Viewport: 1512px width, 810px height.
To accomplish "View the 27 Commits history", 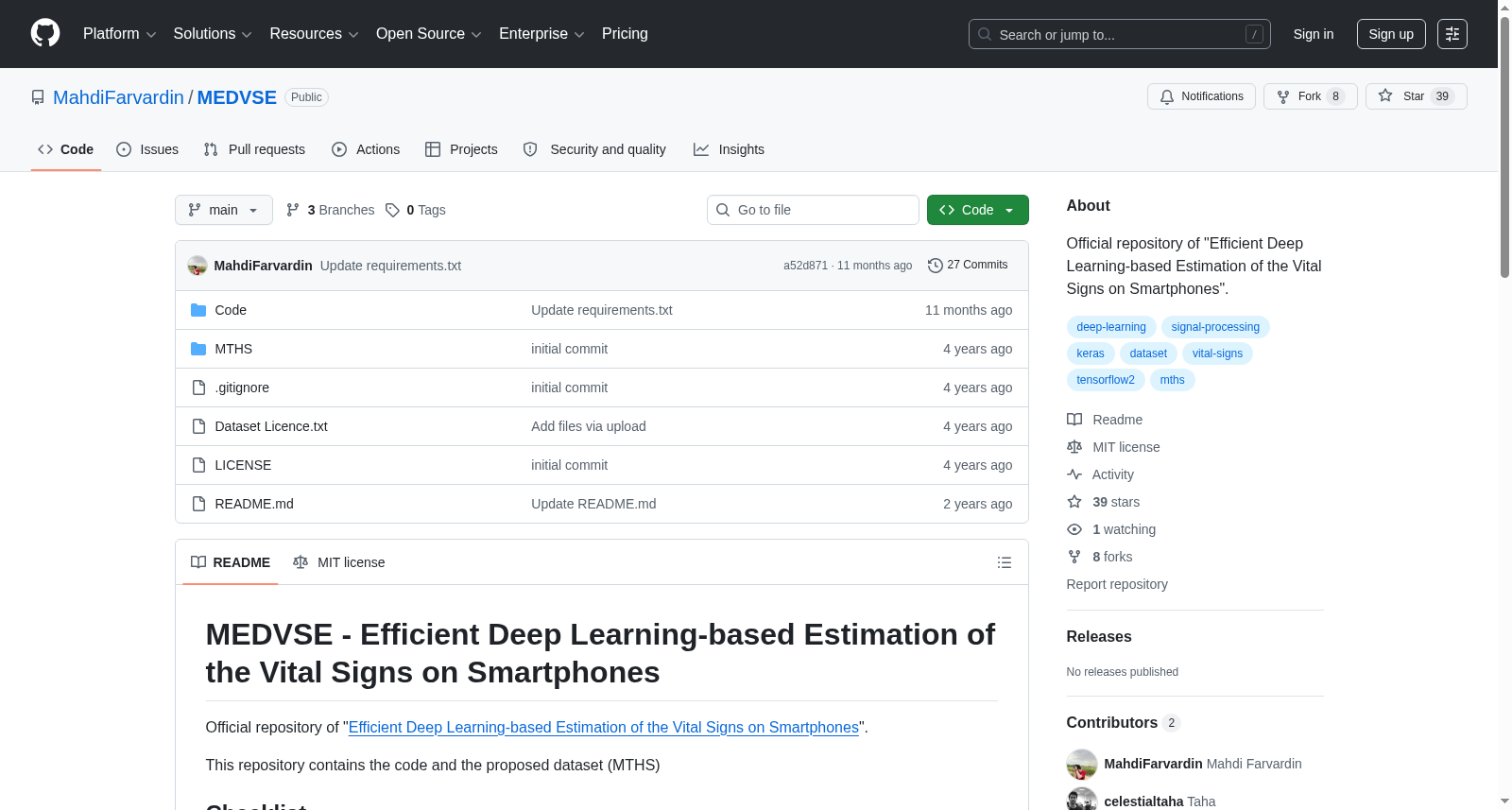I will click(968, 265).
